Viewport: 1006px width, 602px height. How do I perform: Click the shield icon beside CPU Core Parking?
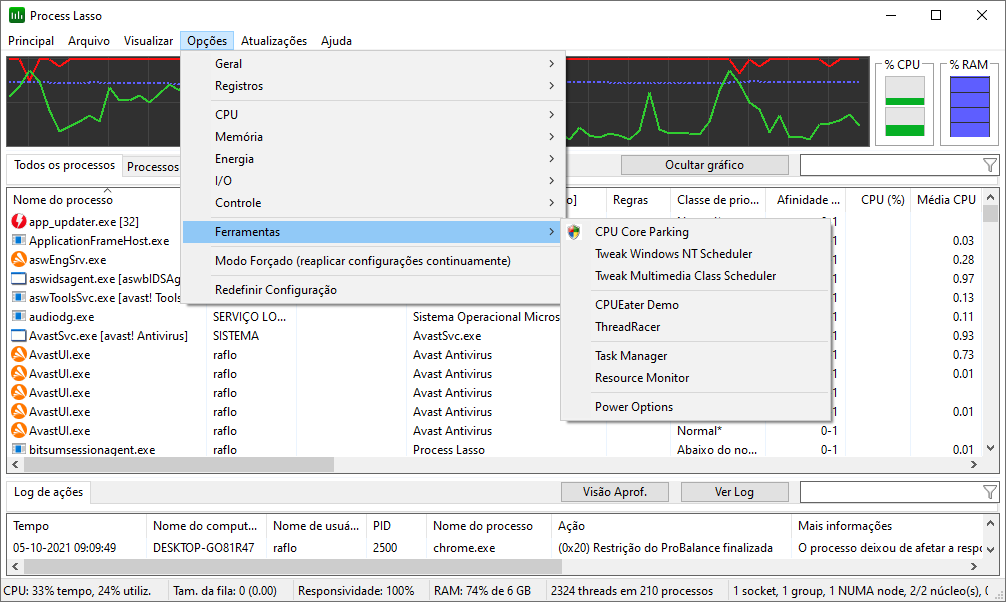click(x=573, y=232)
